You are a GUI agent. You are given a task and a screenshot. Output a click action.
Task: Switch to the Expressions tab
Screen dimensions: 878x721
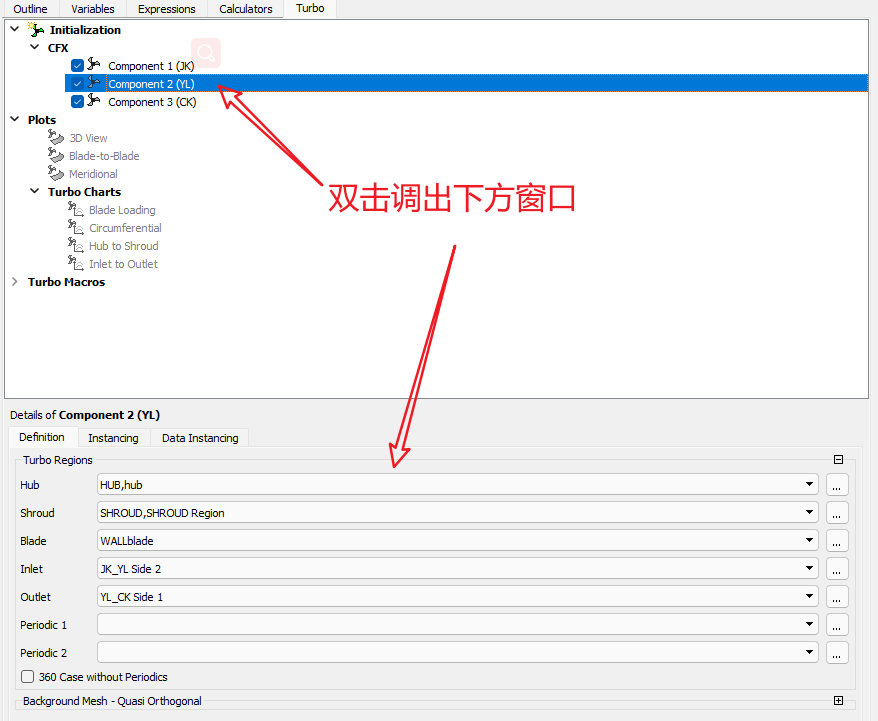[x=167, y=9]
